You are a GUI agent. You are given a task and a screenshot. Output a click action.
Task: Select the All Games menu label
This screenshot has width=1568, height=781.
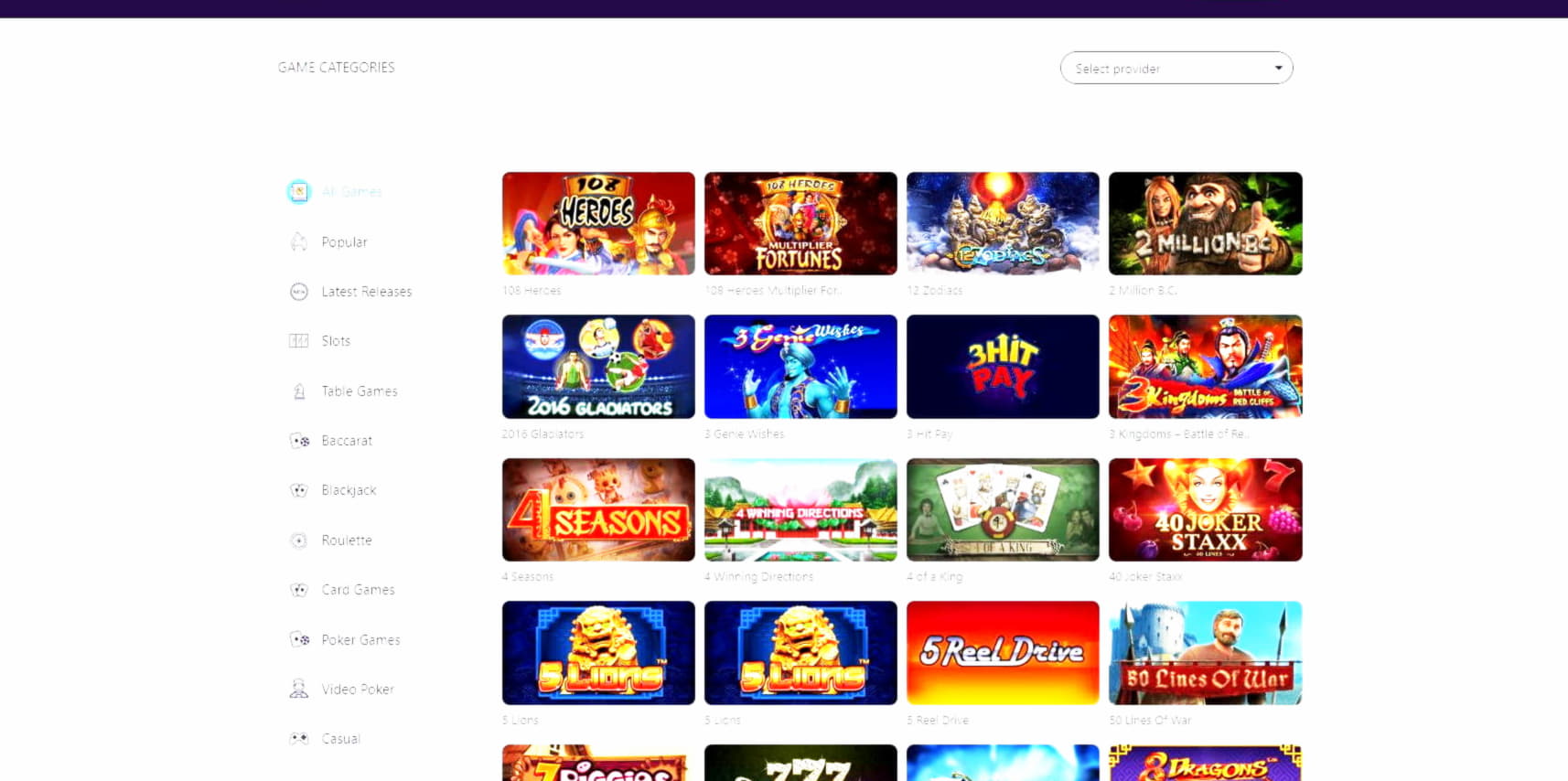[x=351, y=192]
